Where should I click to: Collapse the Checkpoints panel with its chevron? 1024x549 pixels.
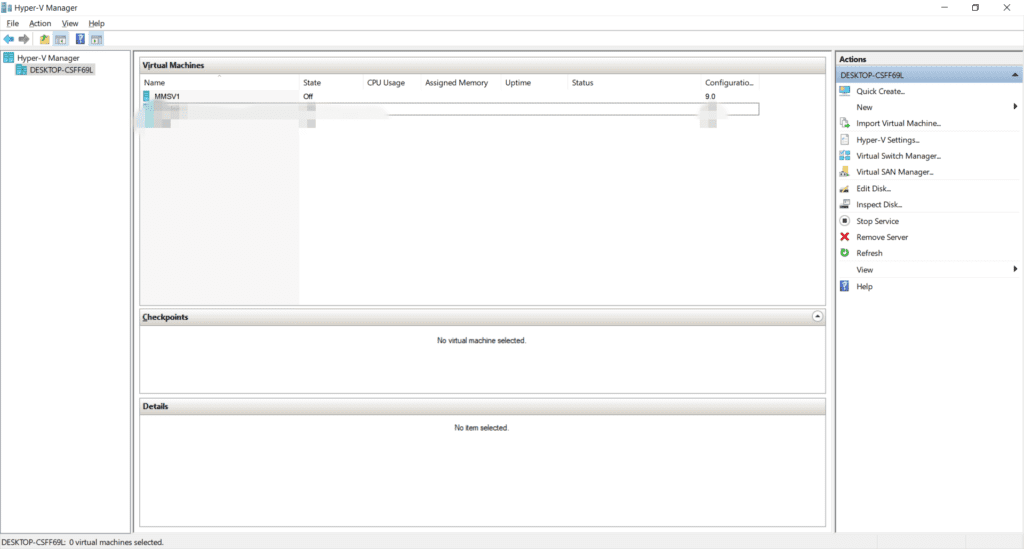(x=817, y=317)
